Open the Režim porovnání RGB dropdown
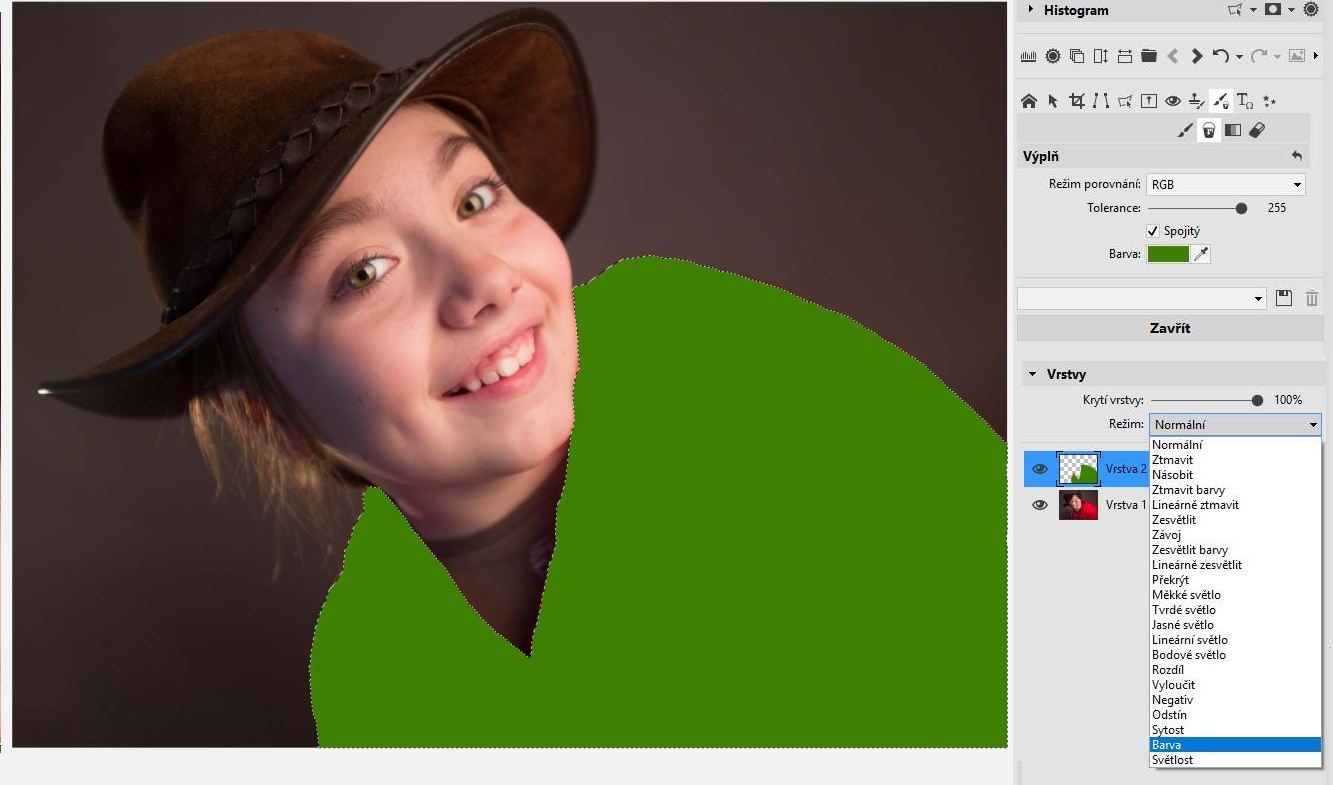 pos(1225,184)
